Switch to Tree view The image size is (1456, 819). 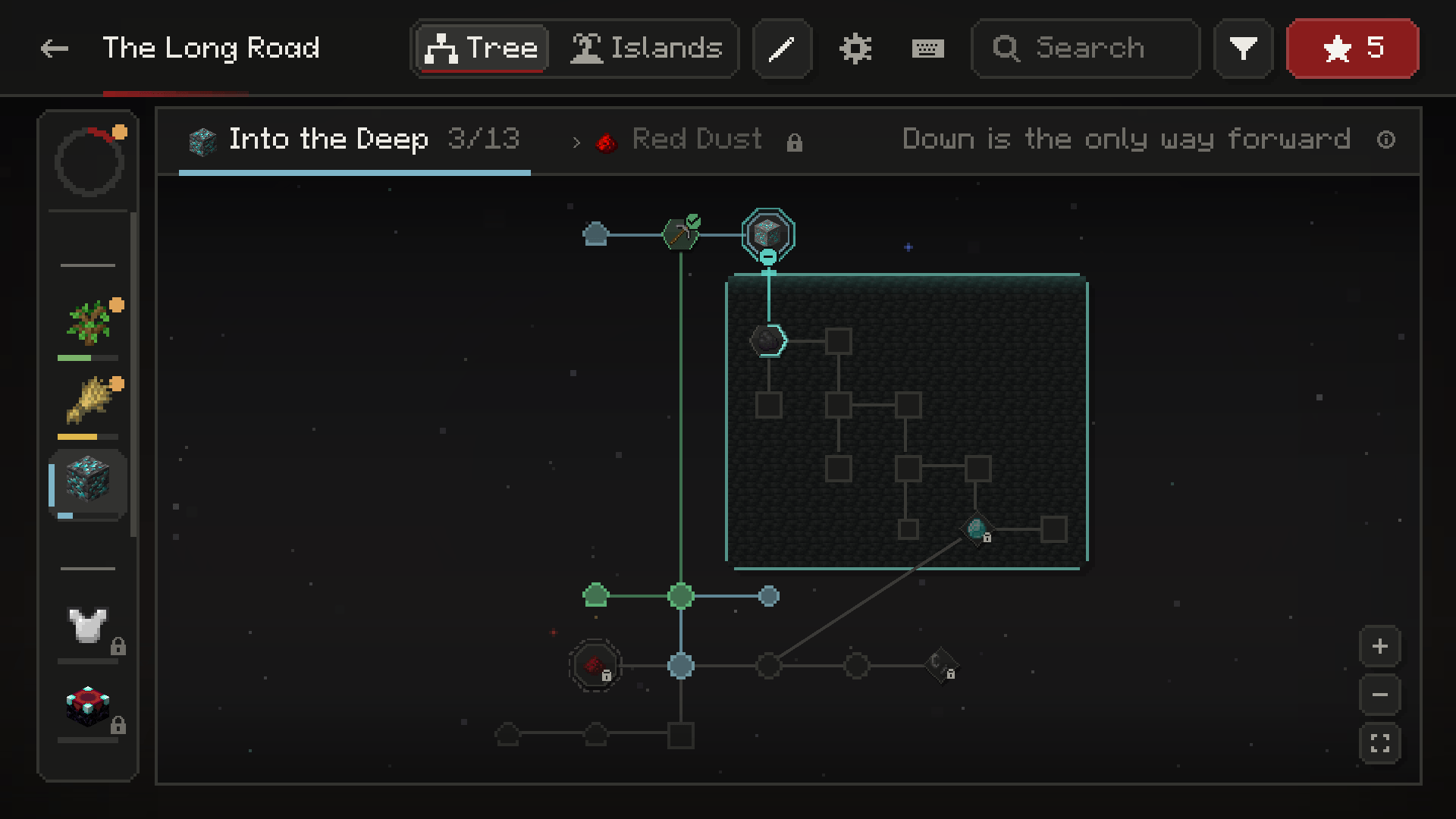point(482,49)
